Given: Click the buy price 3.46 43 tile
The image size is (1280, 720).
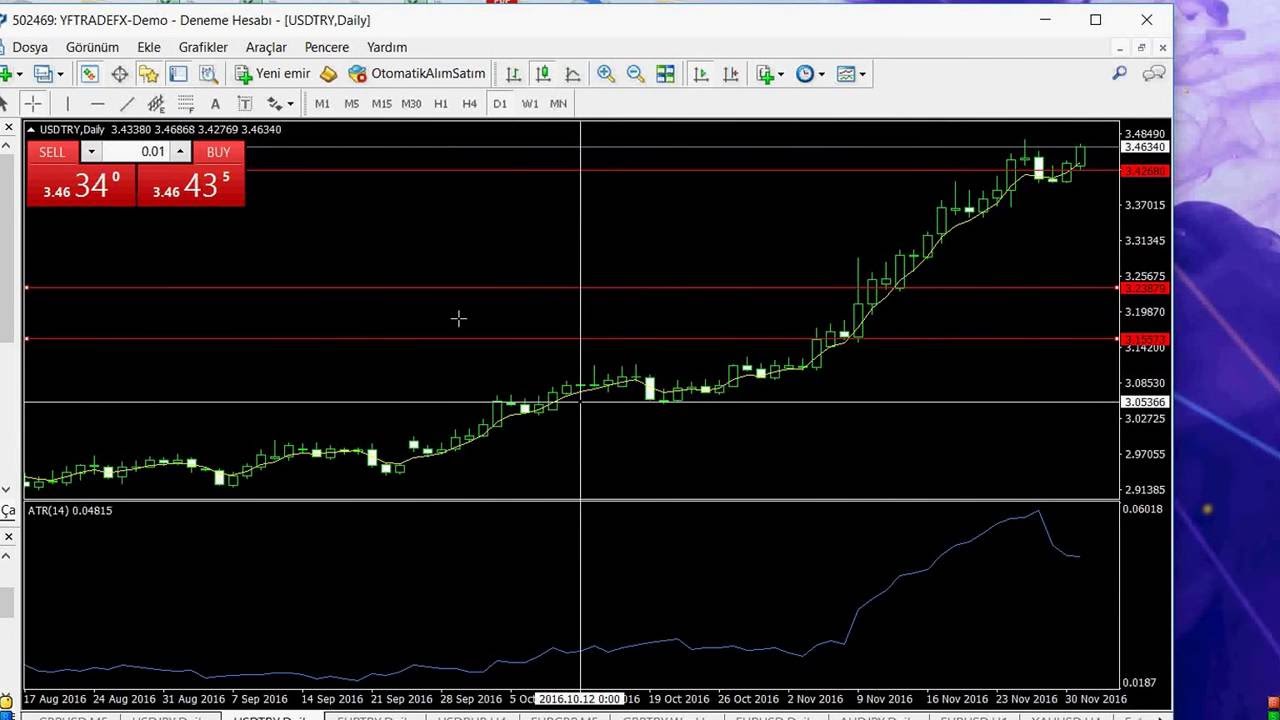Looking at the screenshot, I should (191, 185).
